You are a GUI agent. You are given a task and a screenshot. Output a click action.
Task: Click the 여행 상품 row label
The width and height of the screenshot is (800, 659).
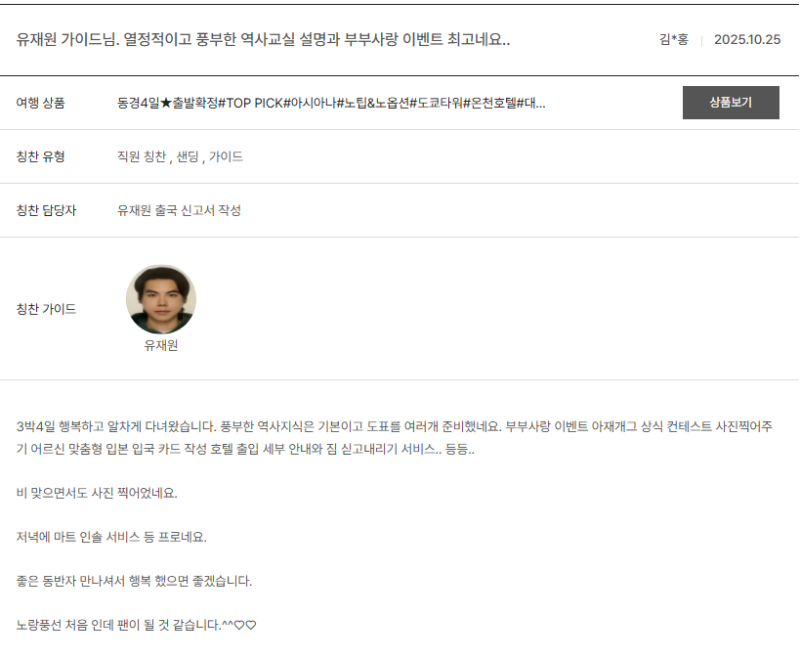click(x=41, y=103)
